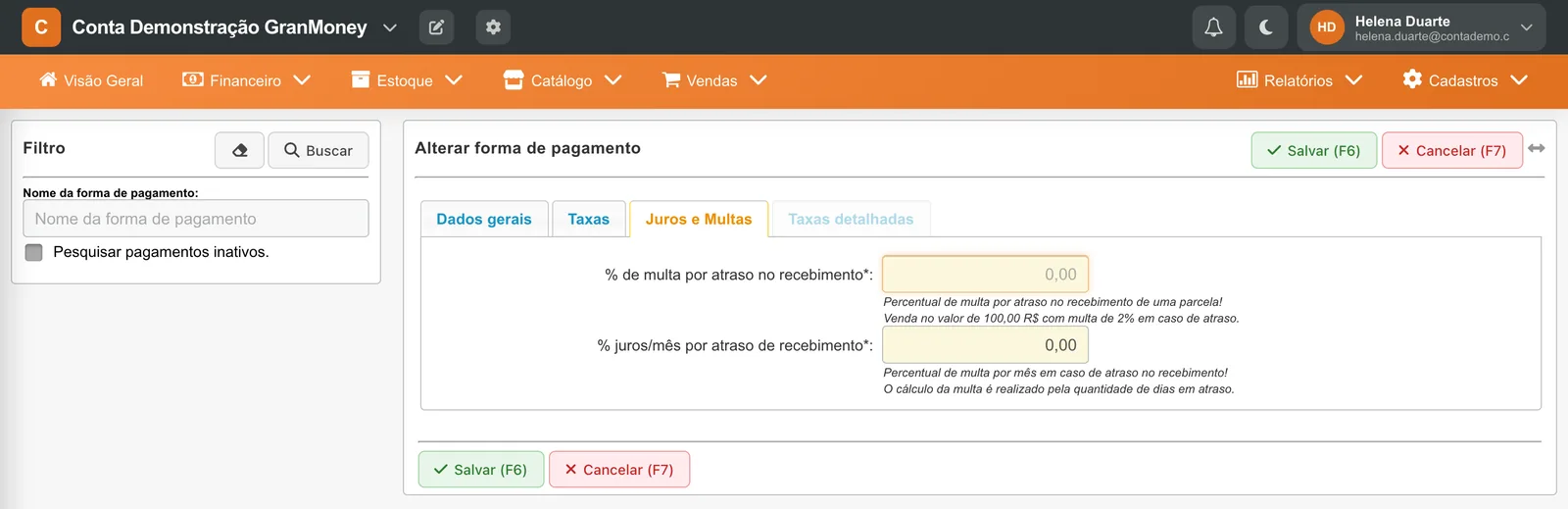Toggle dark mode moon icon
This screenshot has width=1568, height=509.
pyautogui.click(x=1265, y=27)
